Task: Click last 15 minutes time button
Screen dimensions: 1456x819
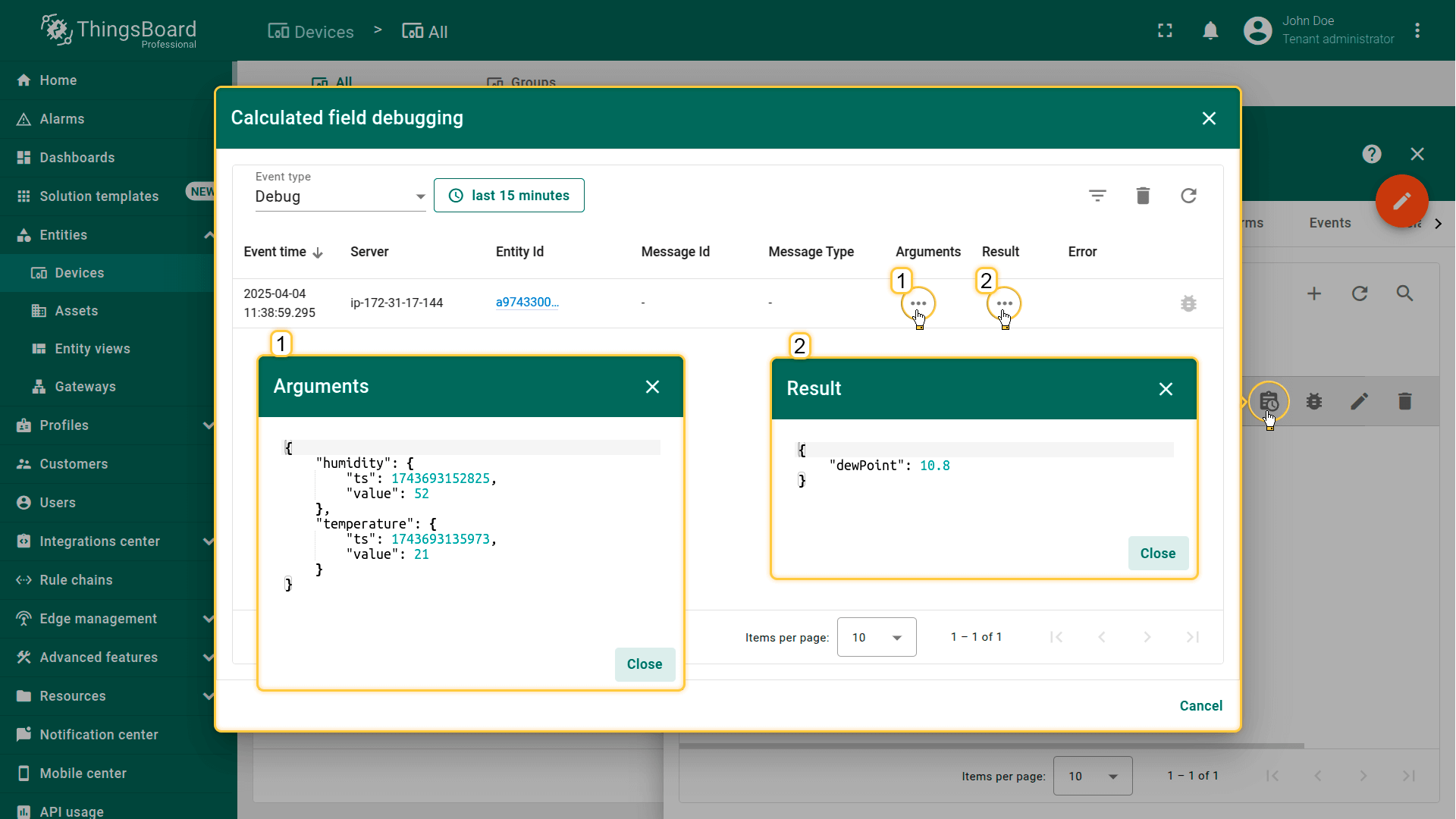Action: point(509,196)
